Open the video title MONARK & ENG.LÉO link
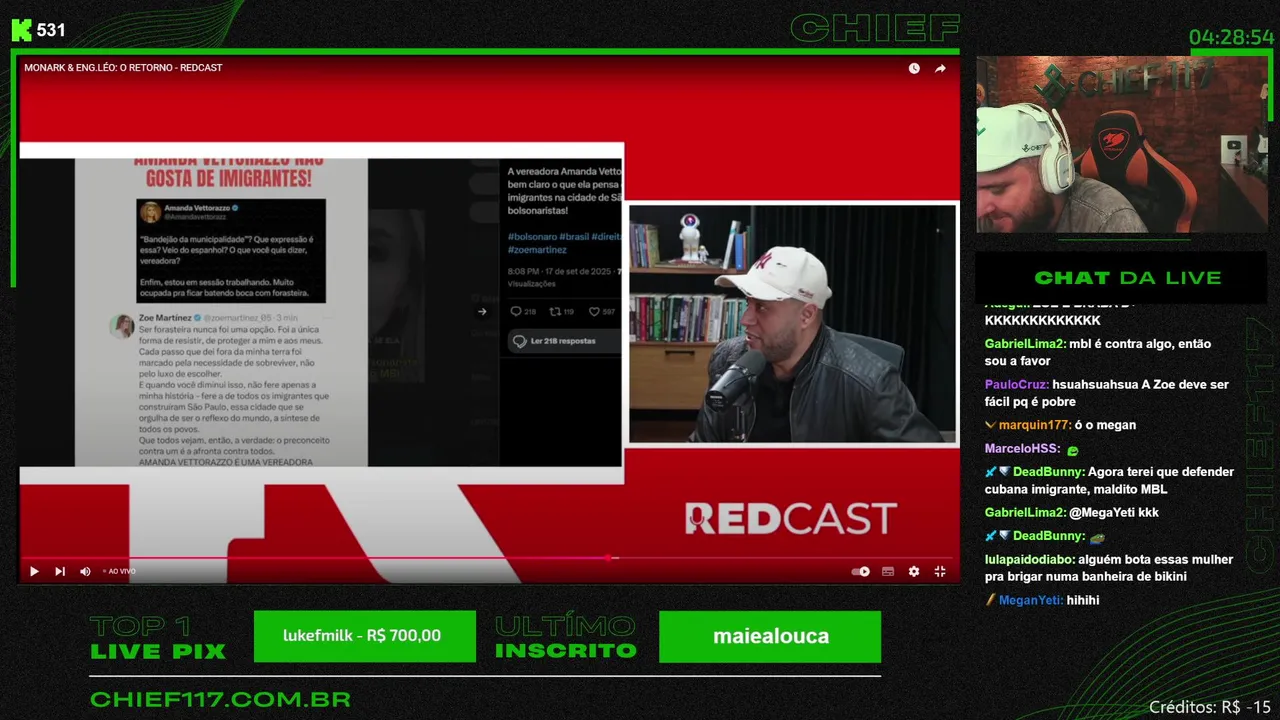The height and width of the screenshot is (720, 1280). 123,68
